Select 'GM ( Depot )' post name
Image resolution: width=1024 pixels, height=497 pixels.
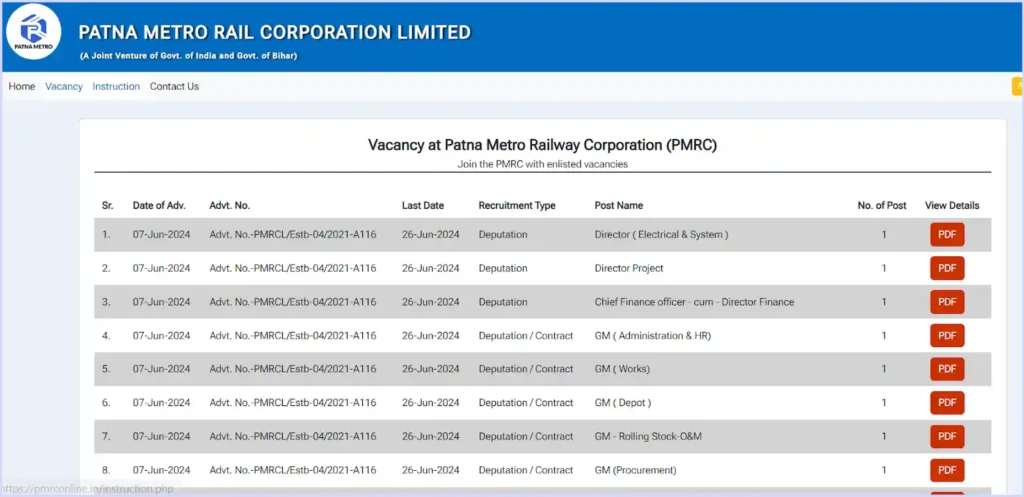click(x=622, y=403)
